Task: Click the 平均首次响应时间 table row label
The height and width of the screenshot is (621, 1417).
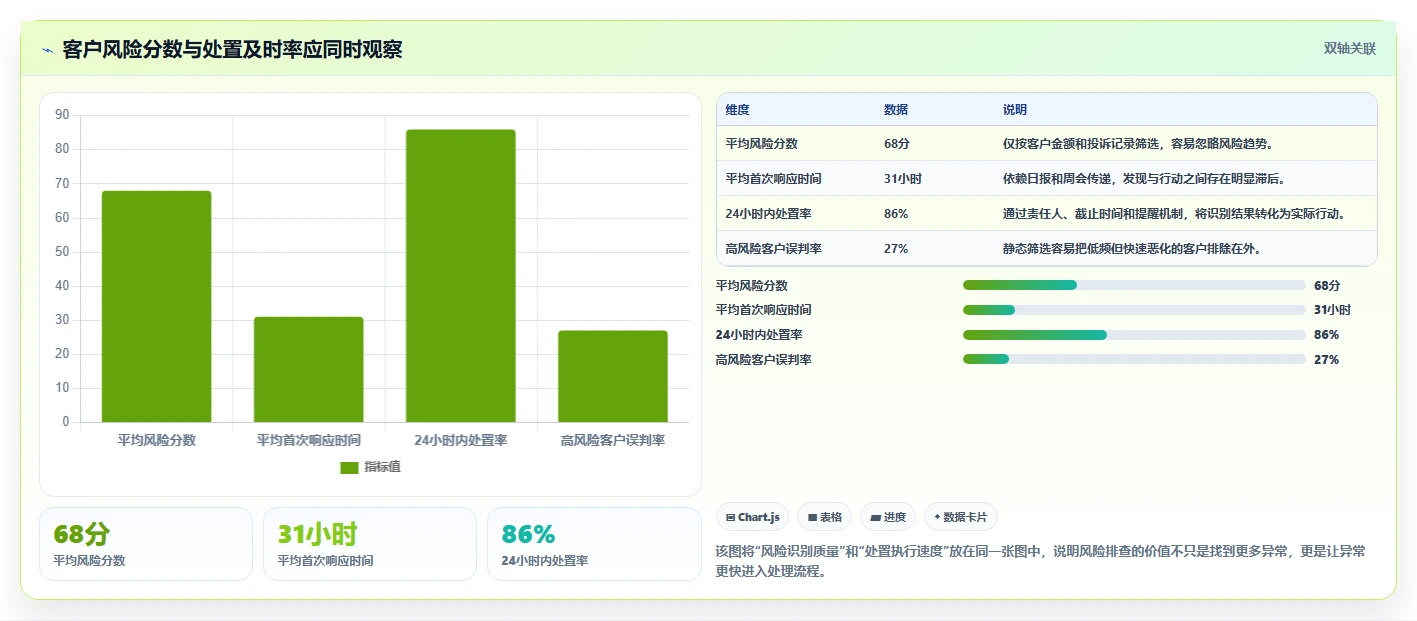Action: pyautogui.click(x=774, y=178)
